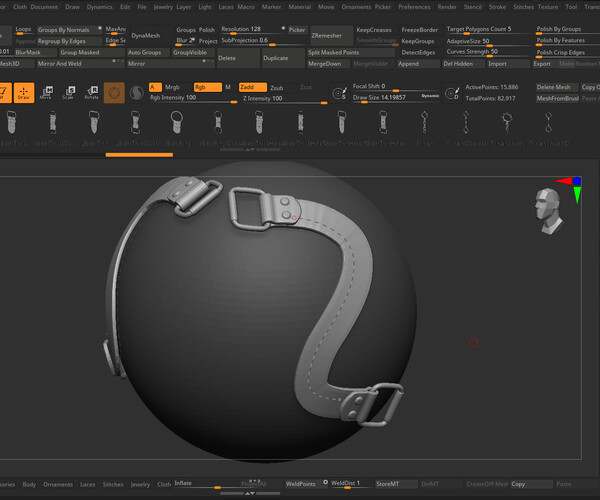Open the Stroke menu
This screenshot has width=600, height=500.
point(497,7)
